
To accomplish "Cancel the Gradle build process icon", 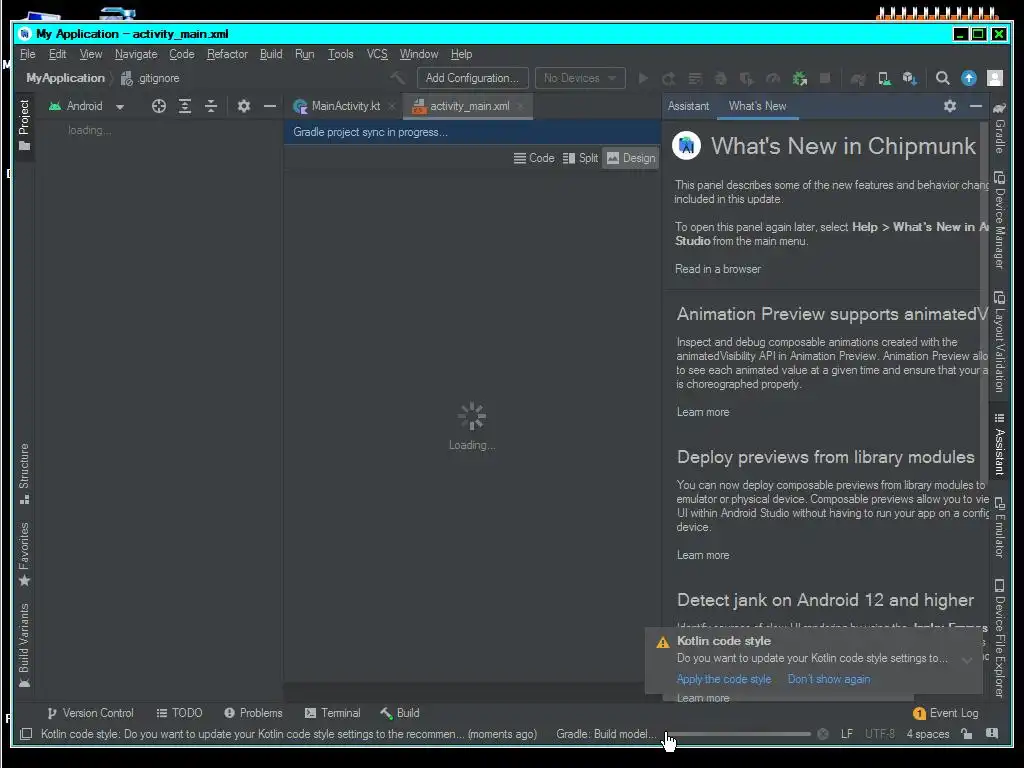I will pyautogui.click(x=823, y=734).
